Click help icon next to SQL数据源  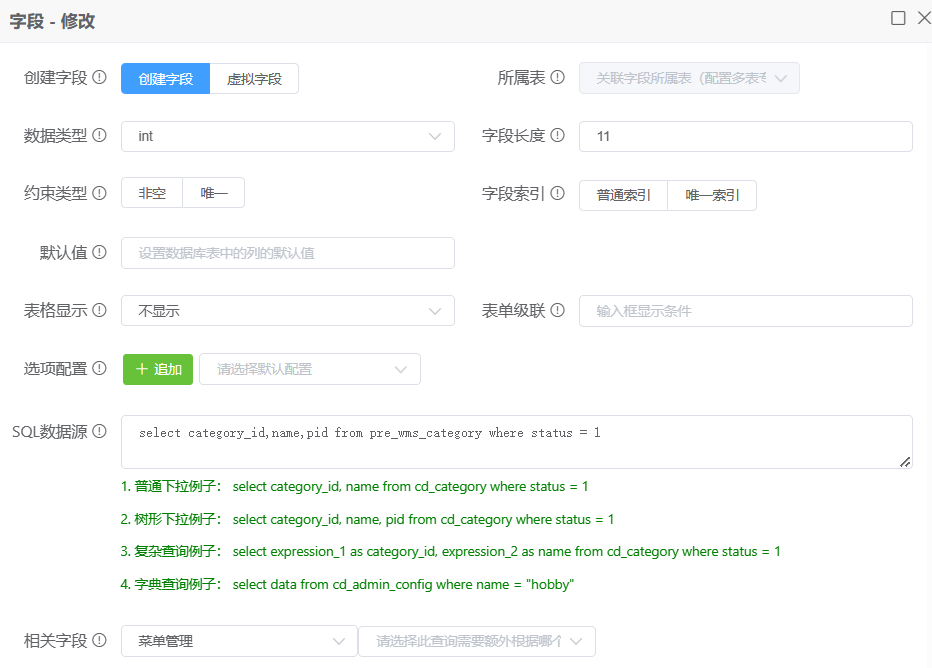(99, 432)
